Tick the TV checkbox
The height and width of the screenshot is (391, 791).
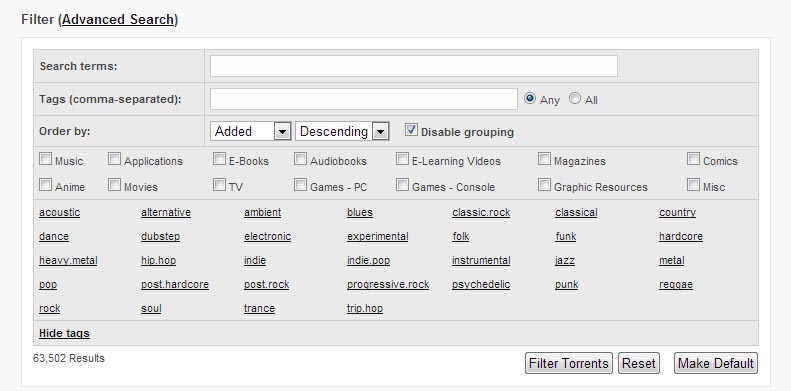(x=219, y=185)
